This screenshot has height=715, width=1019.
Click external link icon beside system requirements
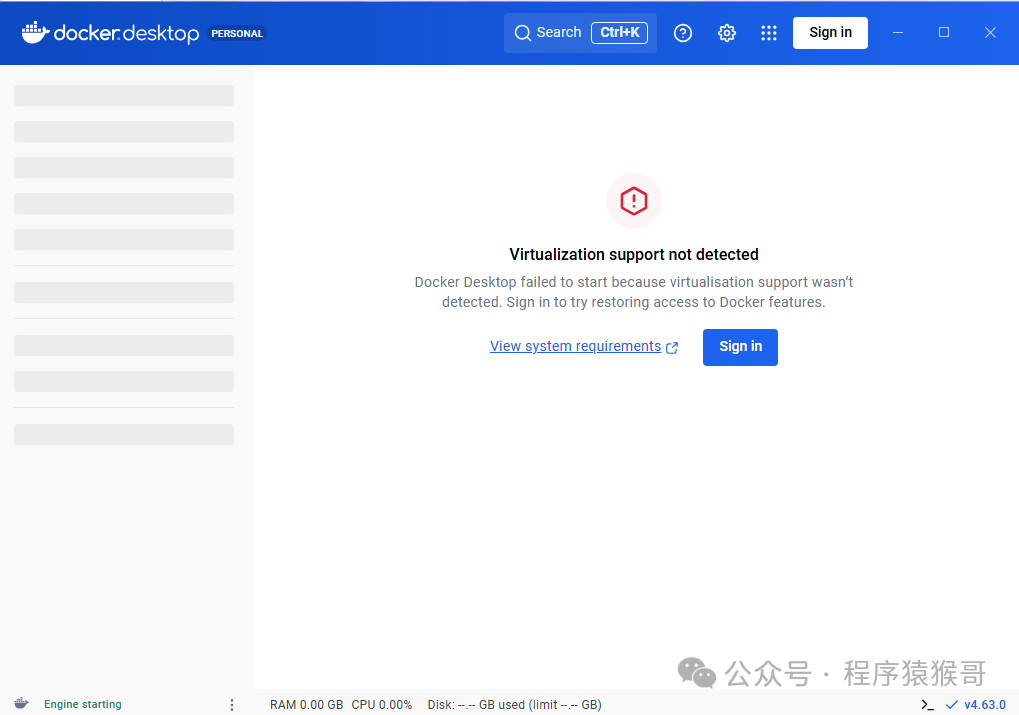[x=672, y=347]
